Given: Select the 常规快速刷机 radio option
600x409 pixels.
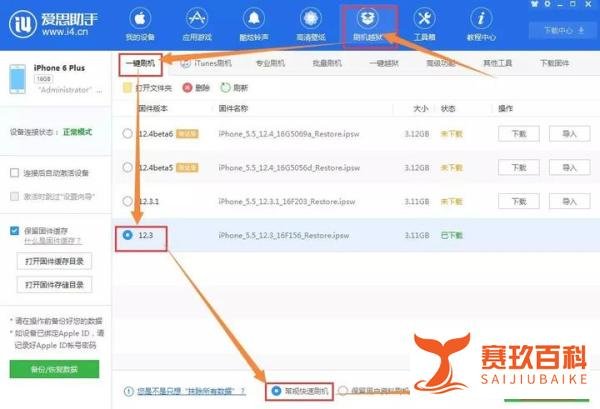Looking at the screenshot, I should 276,391.
